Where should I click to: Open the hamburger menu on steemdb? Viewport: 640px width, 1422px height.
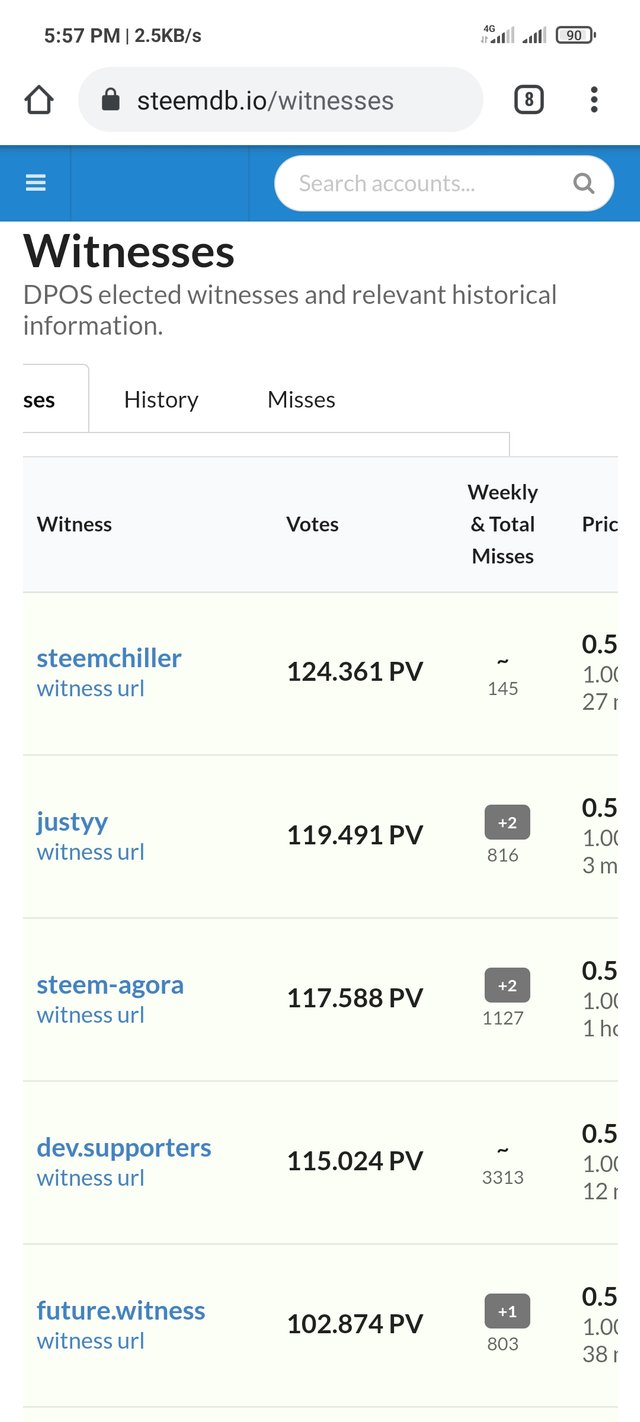pos(36,183)
